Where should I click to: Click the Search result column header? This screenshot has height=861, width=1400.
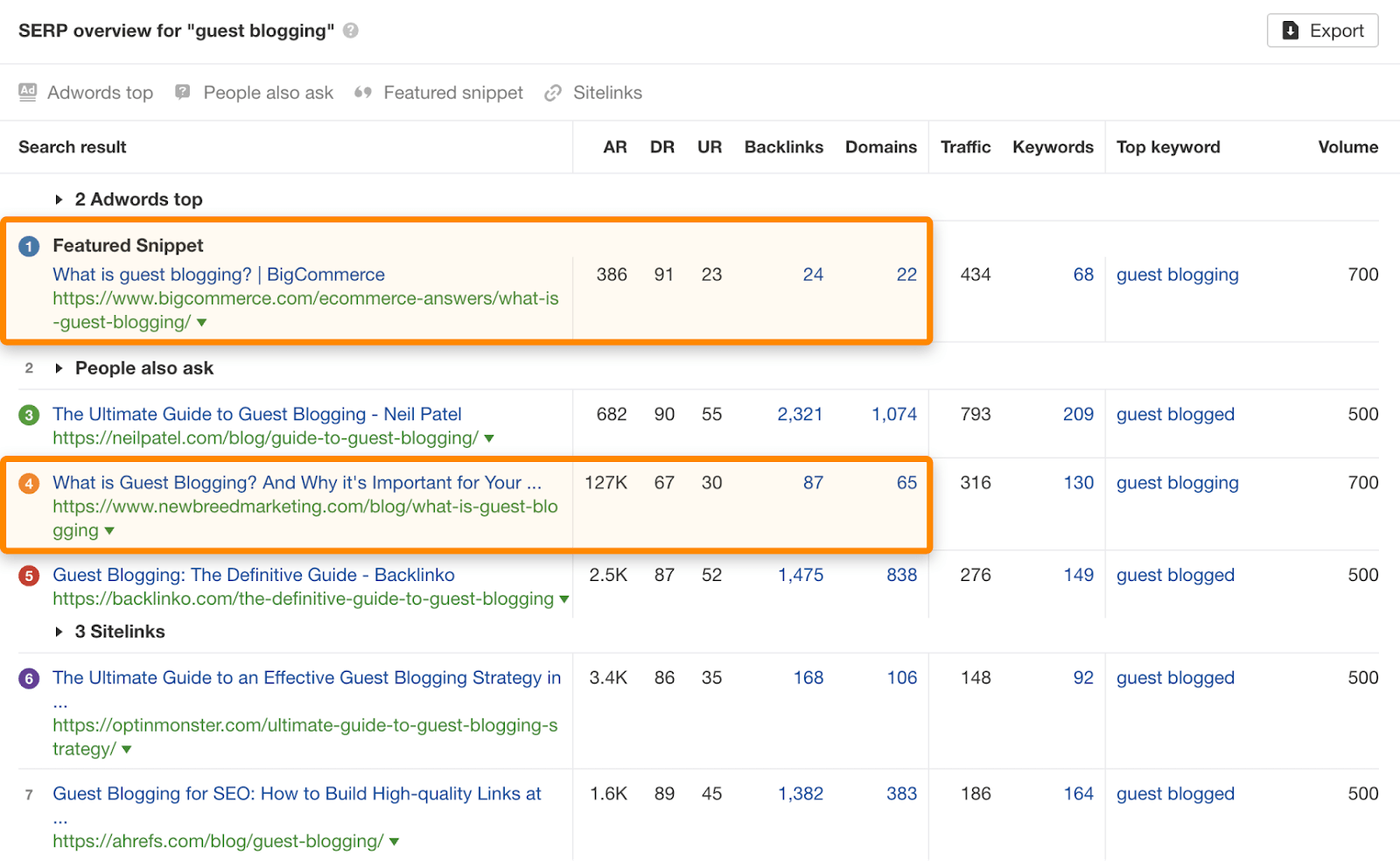pyautogui.click(x=72, y=147)
